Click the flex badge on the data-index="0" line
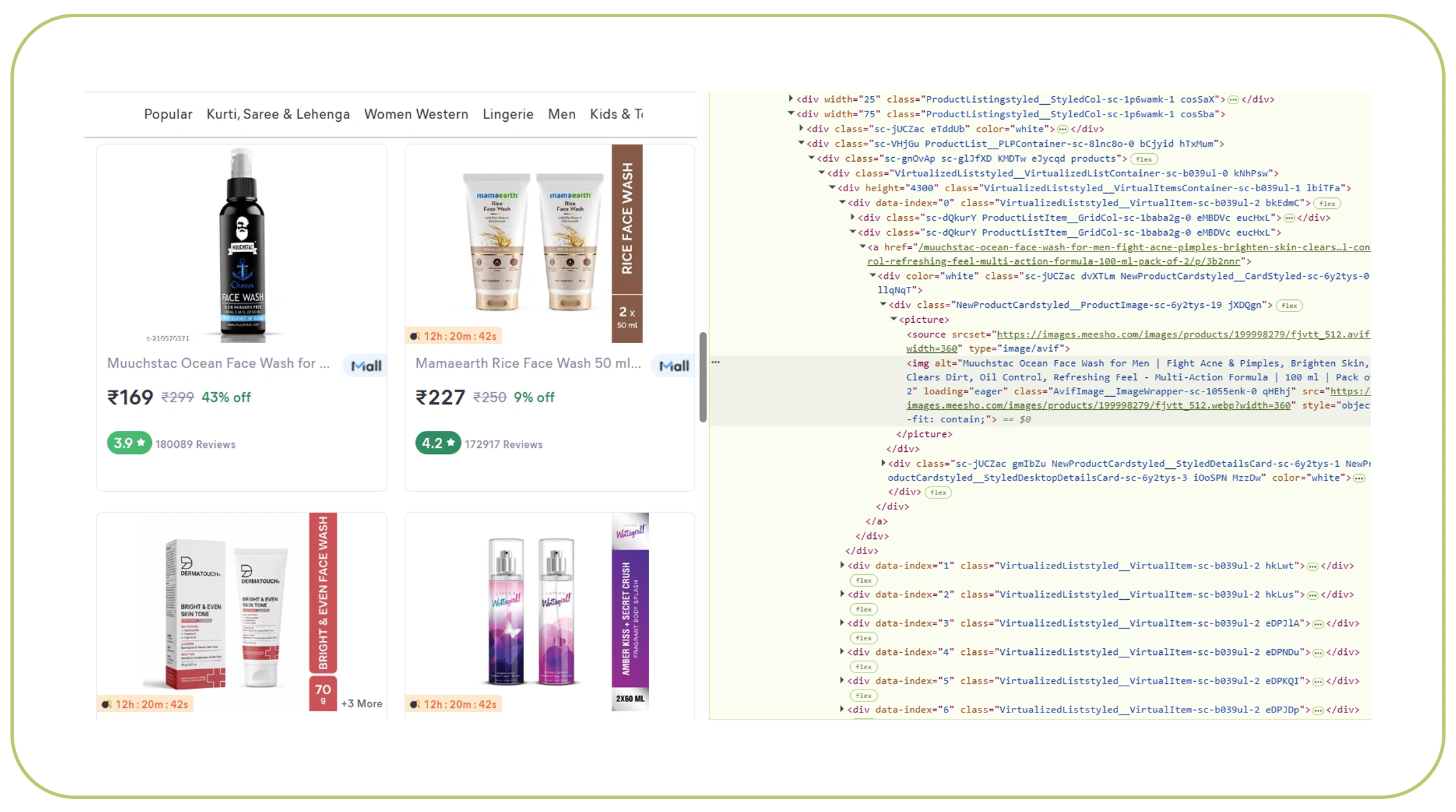This screenshot has height=812, width=1456. [1328, 204]
